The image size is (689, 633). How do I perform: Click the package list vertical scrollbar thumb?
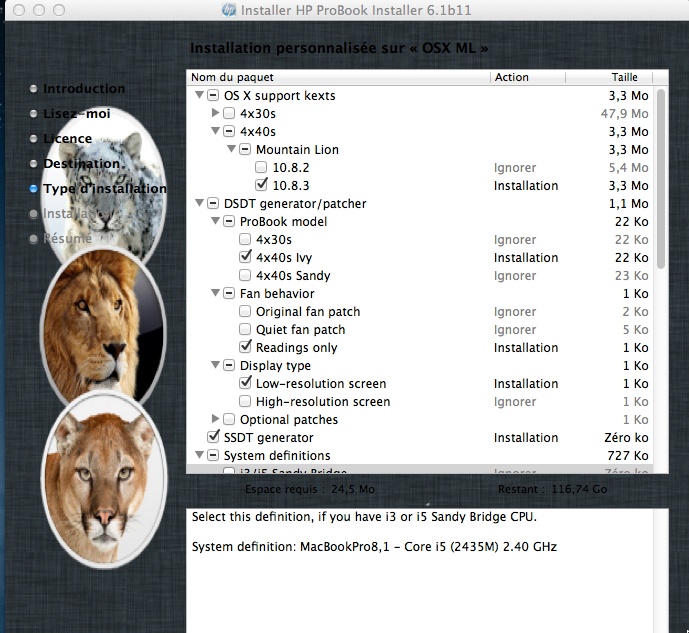tap(660, 179)
